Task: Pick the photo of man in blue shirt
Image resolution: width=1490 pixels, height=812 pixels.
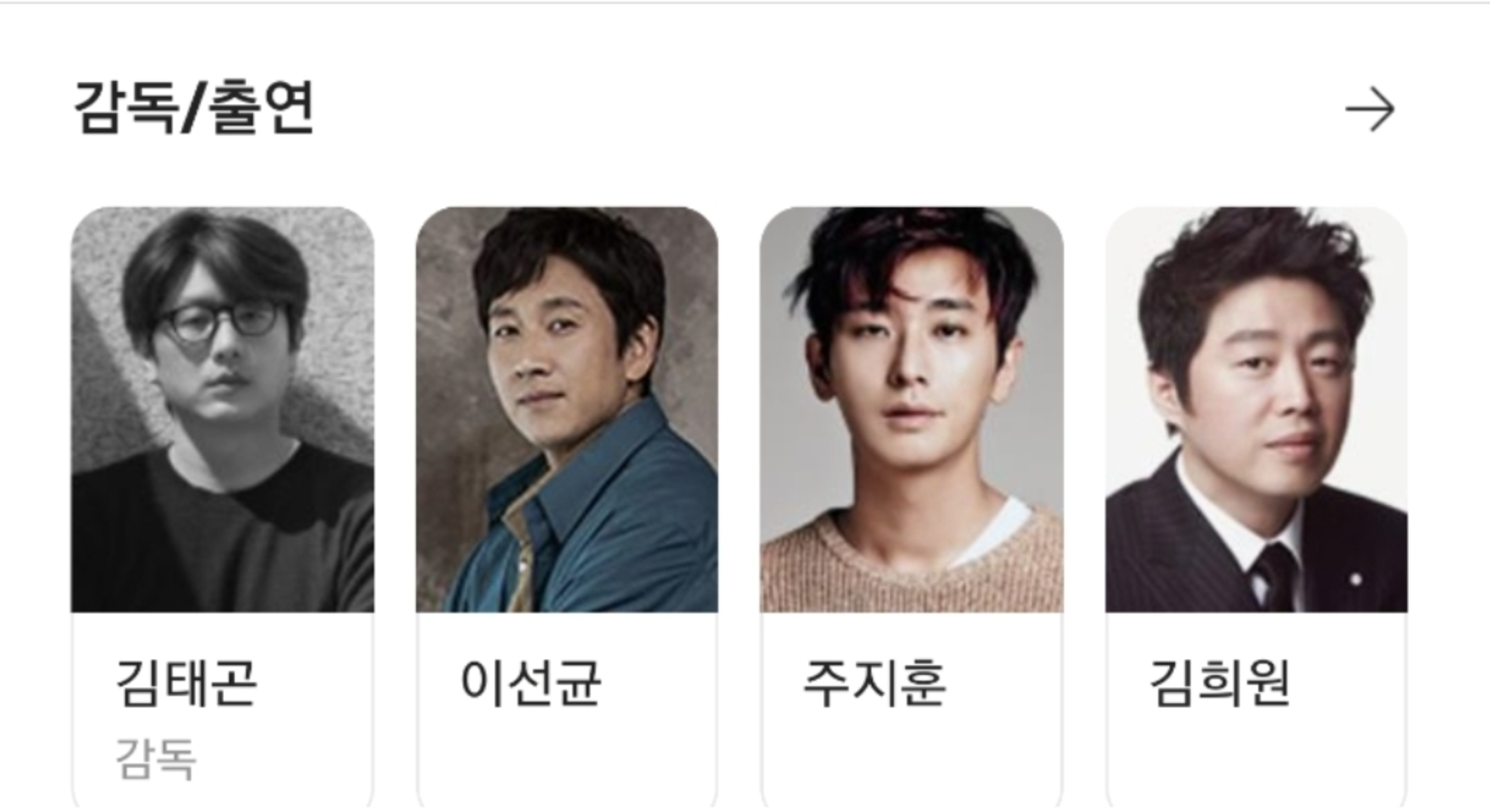Action: tap(566, 409)
